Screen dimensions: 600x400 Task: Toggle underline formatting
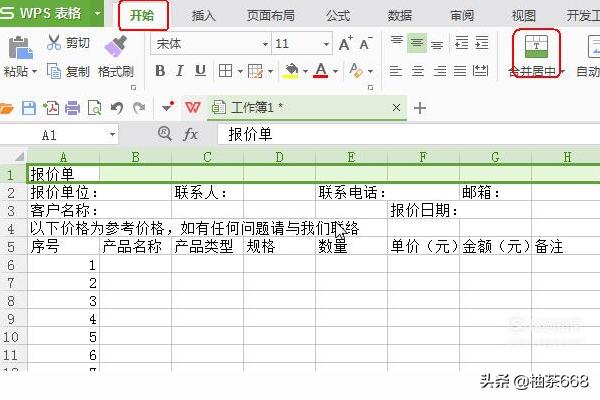tap(201, 71)
